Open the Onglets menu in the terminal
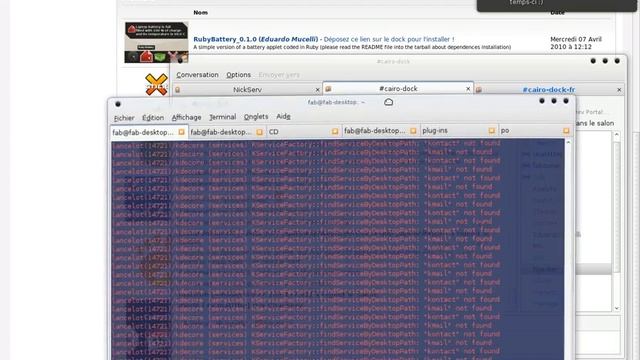640x360 pixels. point(256,117)
